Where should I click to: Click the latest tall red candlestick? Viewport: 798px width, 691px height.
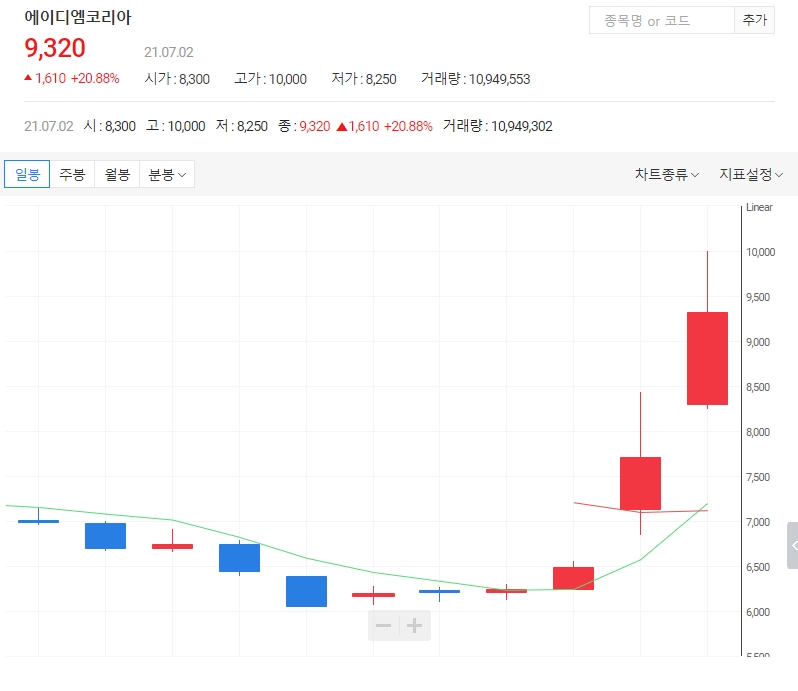tap(707, 358)
